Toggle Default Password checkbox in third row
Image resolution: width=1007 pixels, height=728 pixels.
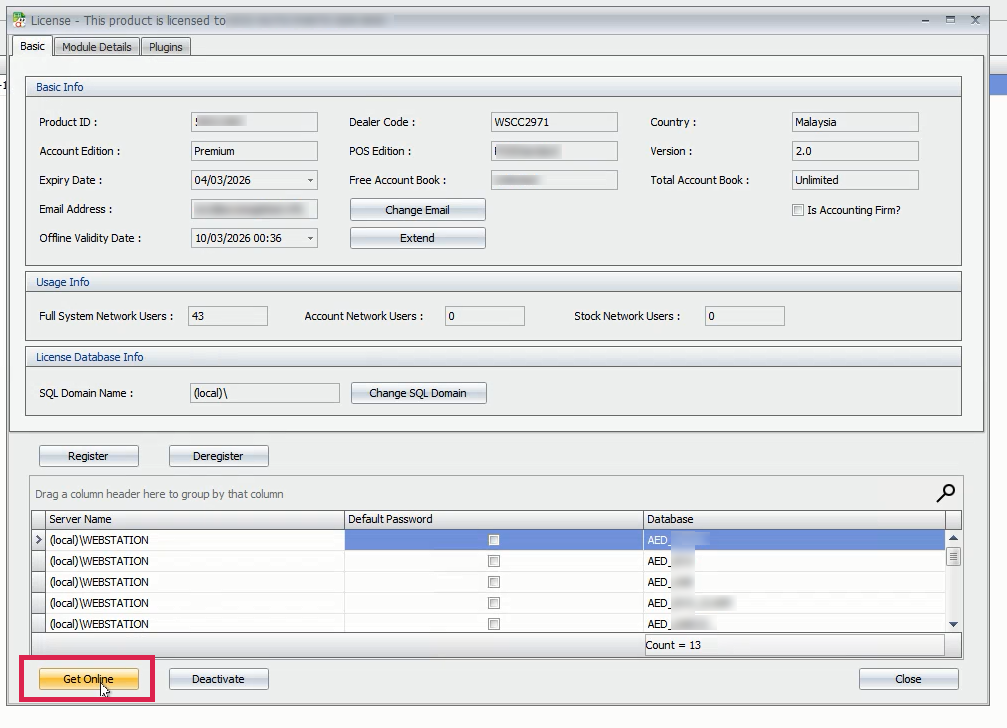(494, 582)
